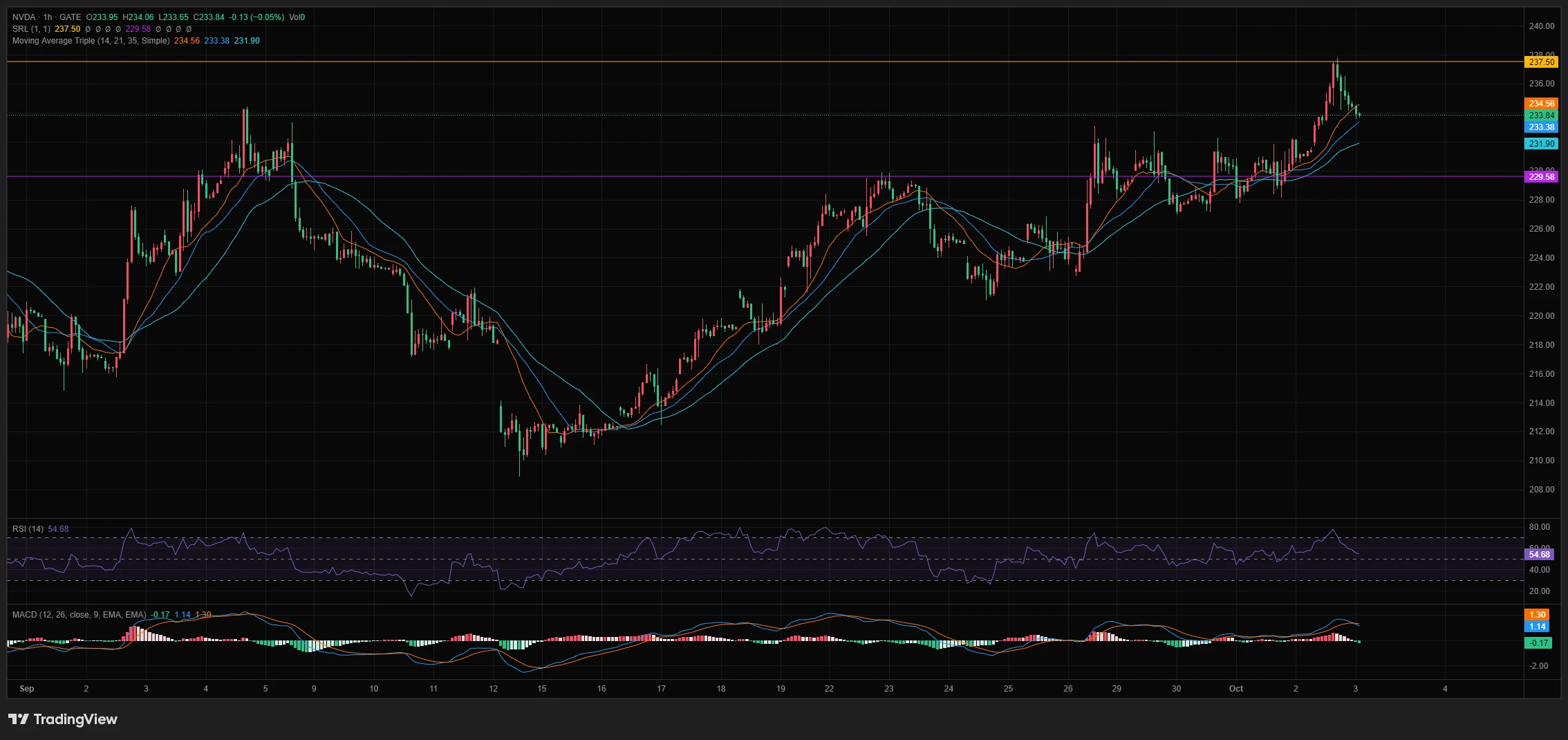Click the 29 date on time axis
Screen dimensions: 1568x740
[x=1117, y=689]
